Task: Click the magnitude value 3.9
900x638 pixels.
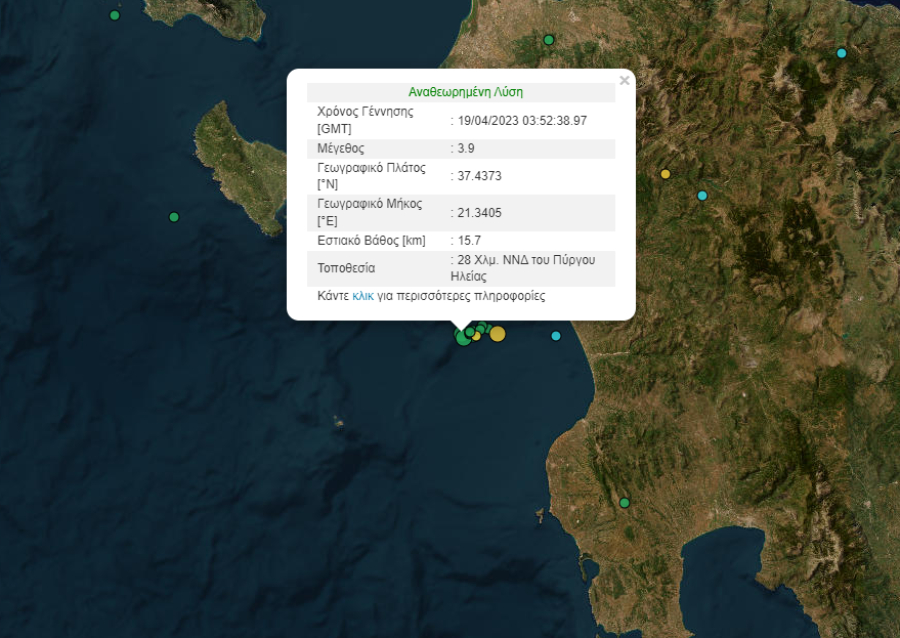Action: pyautogui.click(x=466, y=148)
